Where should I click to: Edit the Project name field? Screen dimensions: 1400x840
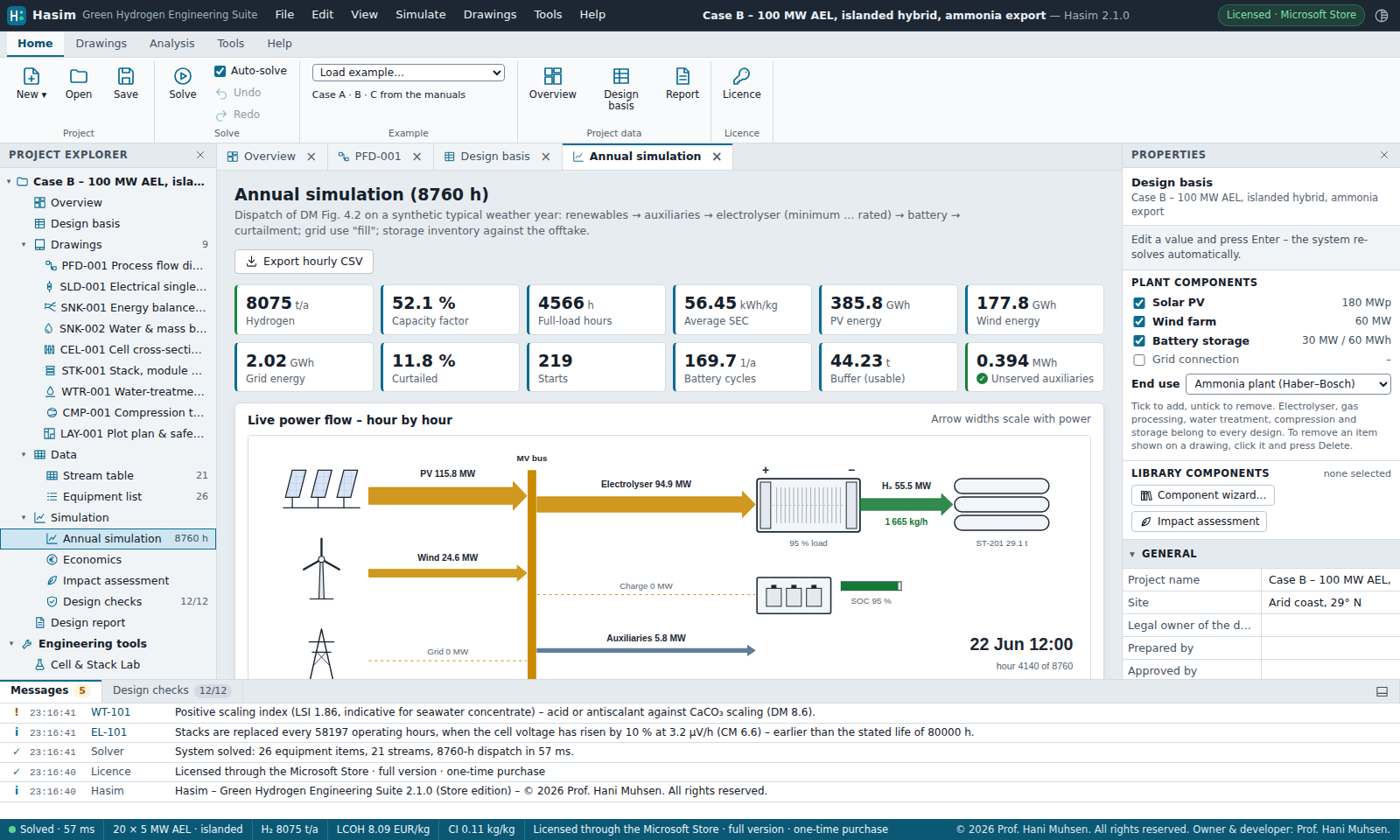point(1330,580)
